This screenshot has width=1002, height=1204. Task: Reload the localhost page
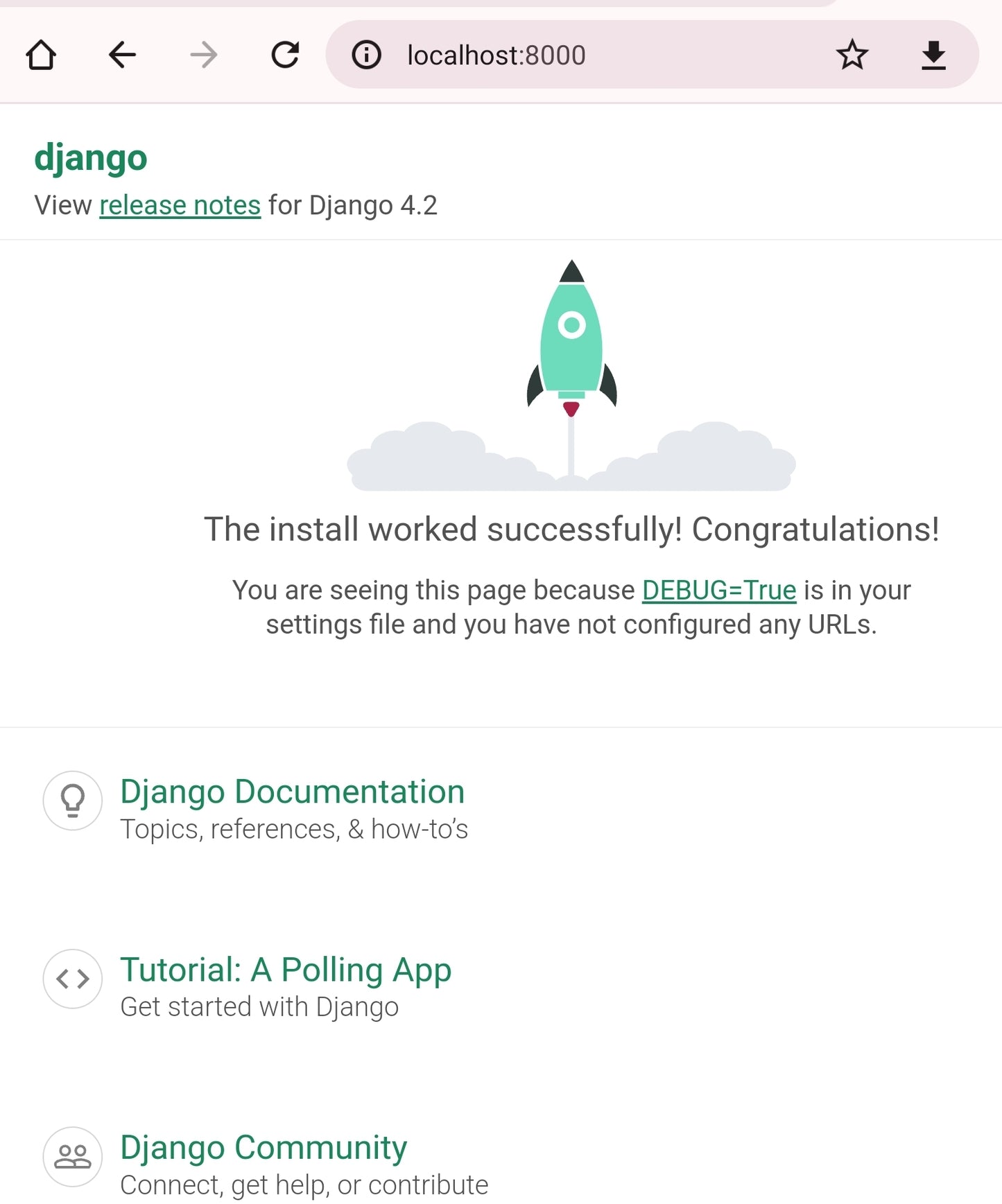284,55
